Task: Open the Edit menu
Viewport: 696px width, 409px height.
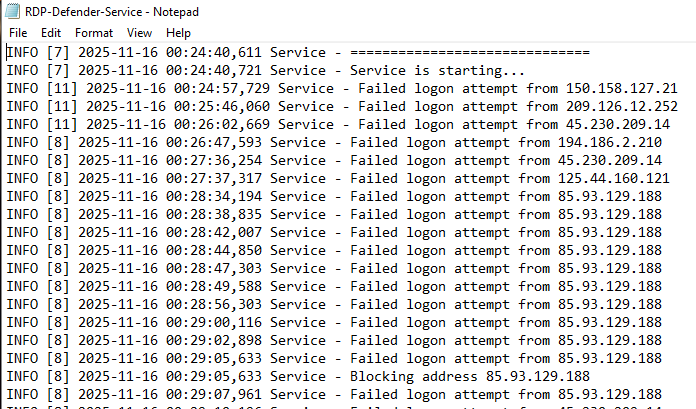Action: click(51, 33)
